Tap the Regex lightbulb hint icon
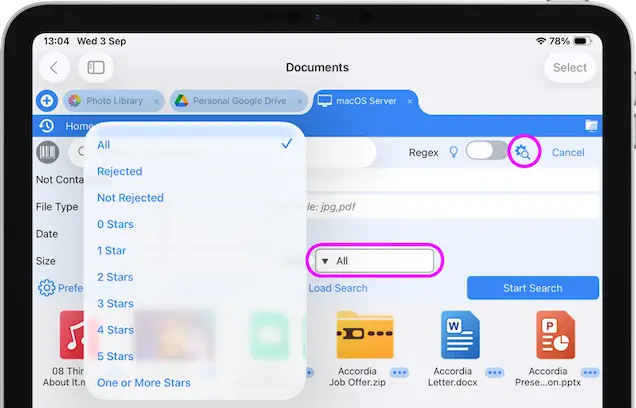Image resolution: width=636 pixels, height=408 pixels. tap(452, 152)
